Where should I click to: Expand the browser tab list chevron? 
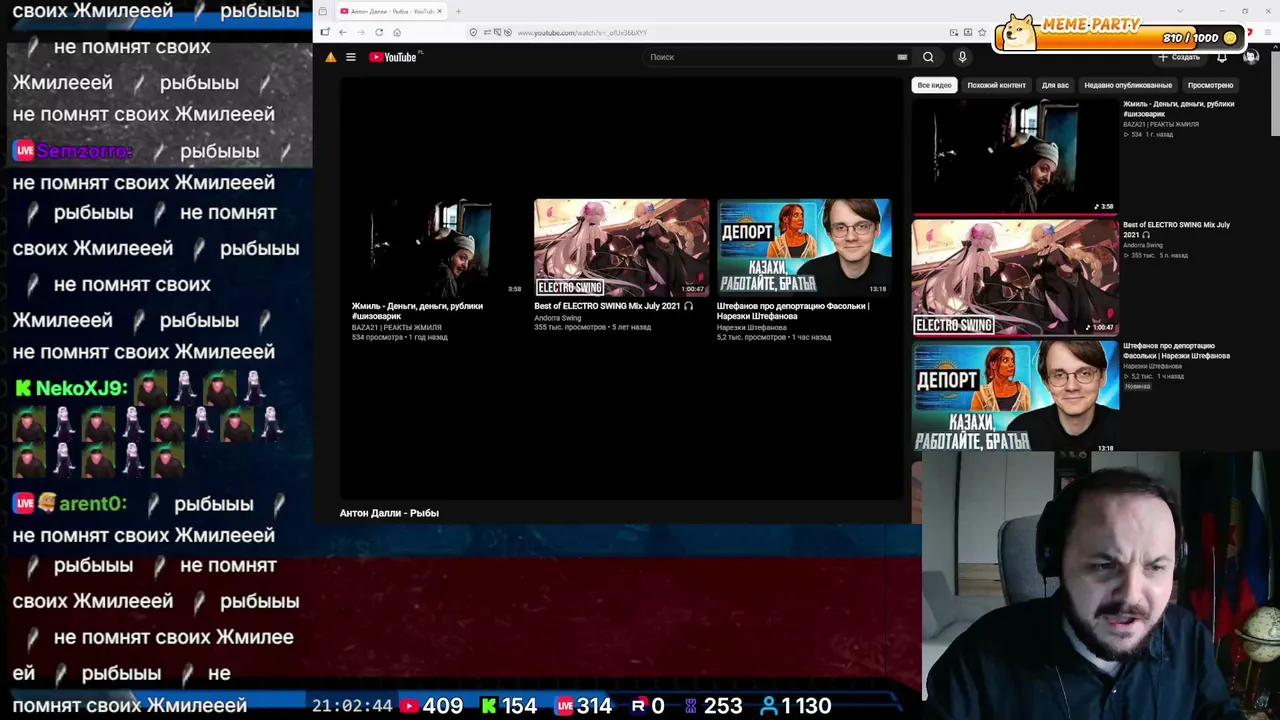pos(1180,11)
